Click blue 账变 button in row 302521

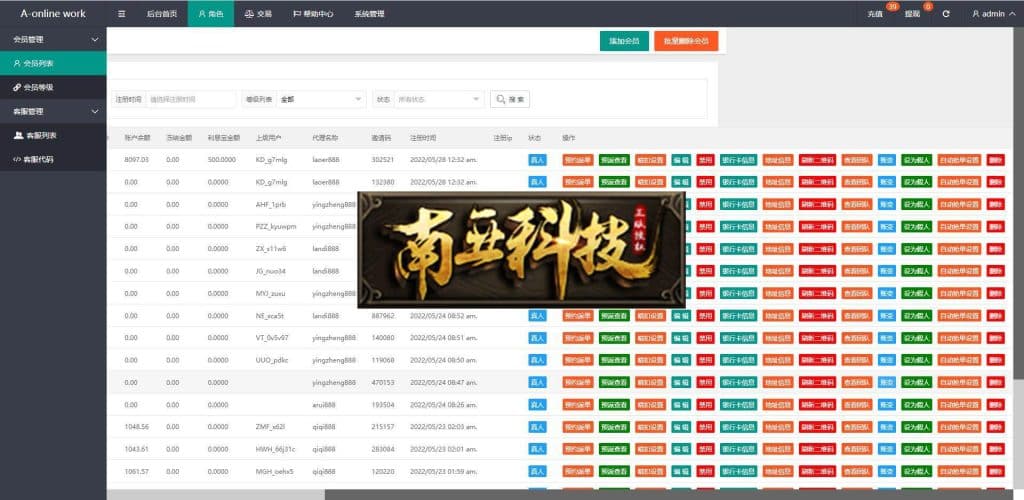pyautogui.click(x=887, y=160)
